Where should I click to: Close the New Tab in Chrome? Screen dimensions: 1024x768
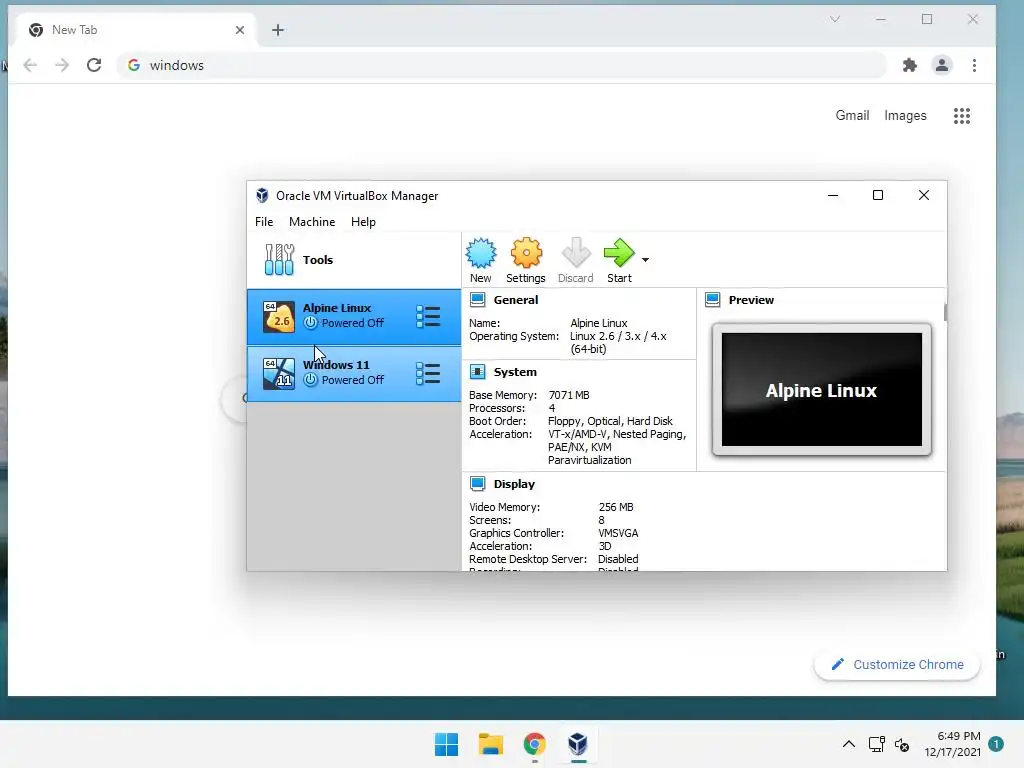click(x=240, y=30)
